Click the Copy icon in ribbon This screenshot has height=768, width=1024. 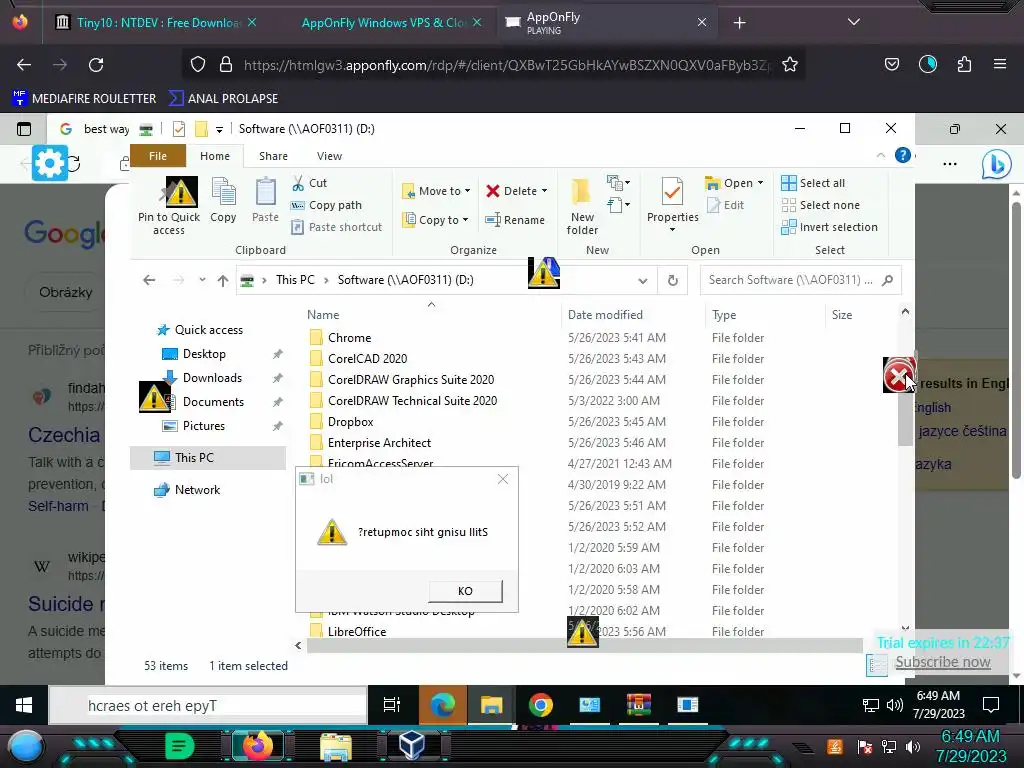[223, 200]
